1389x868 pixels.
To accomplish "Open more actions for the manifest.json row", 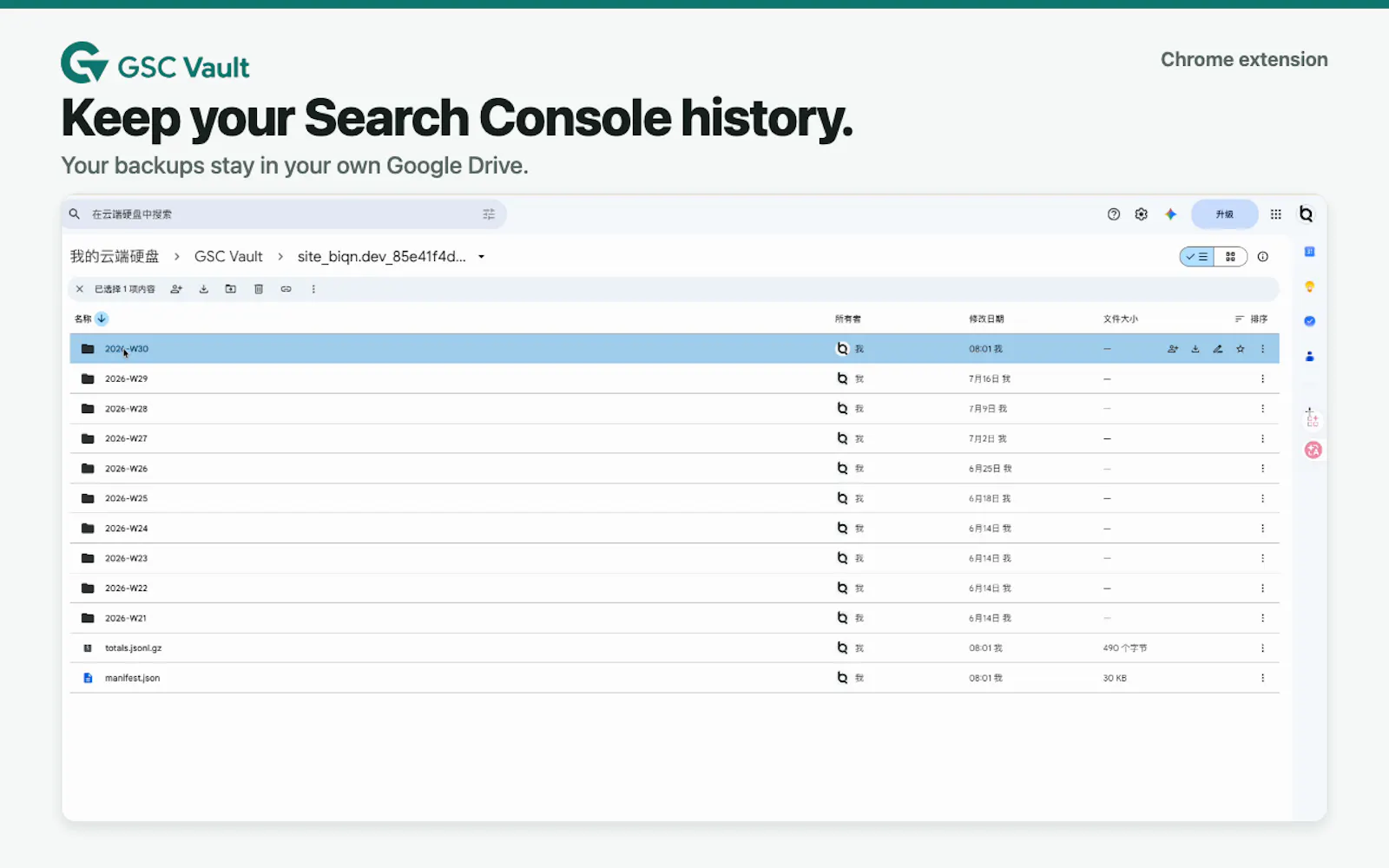I will pyautogui.click(x=1263, y=678).
